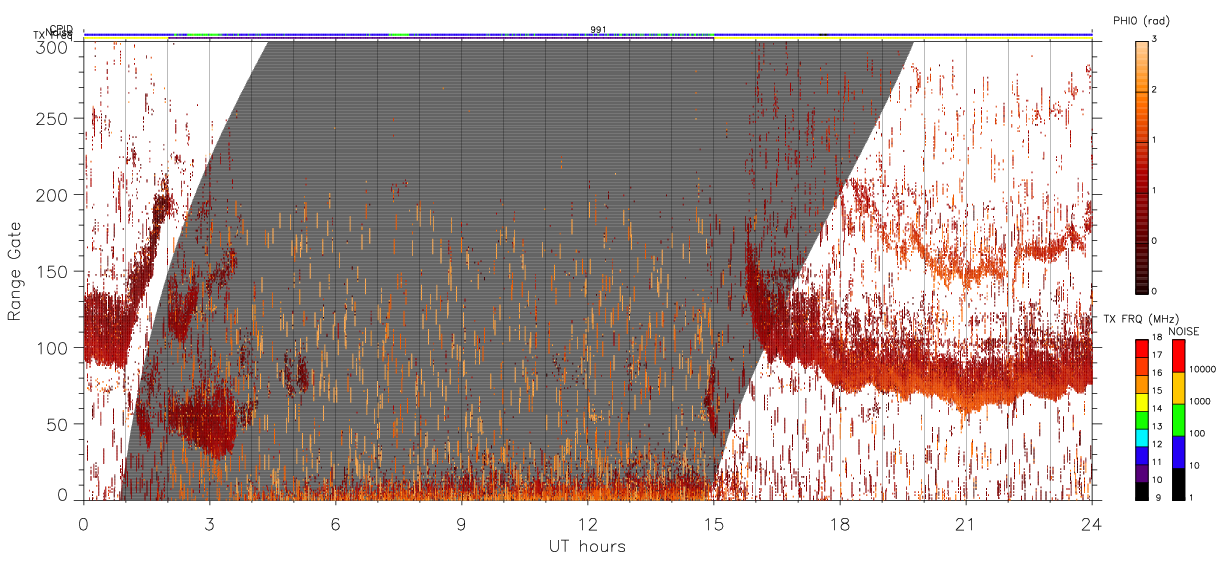Click the cyan 12–13 MHz TX FRQ swatch

pyautogui.click(x=1142, y=438)
